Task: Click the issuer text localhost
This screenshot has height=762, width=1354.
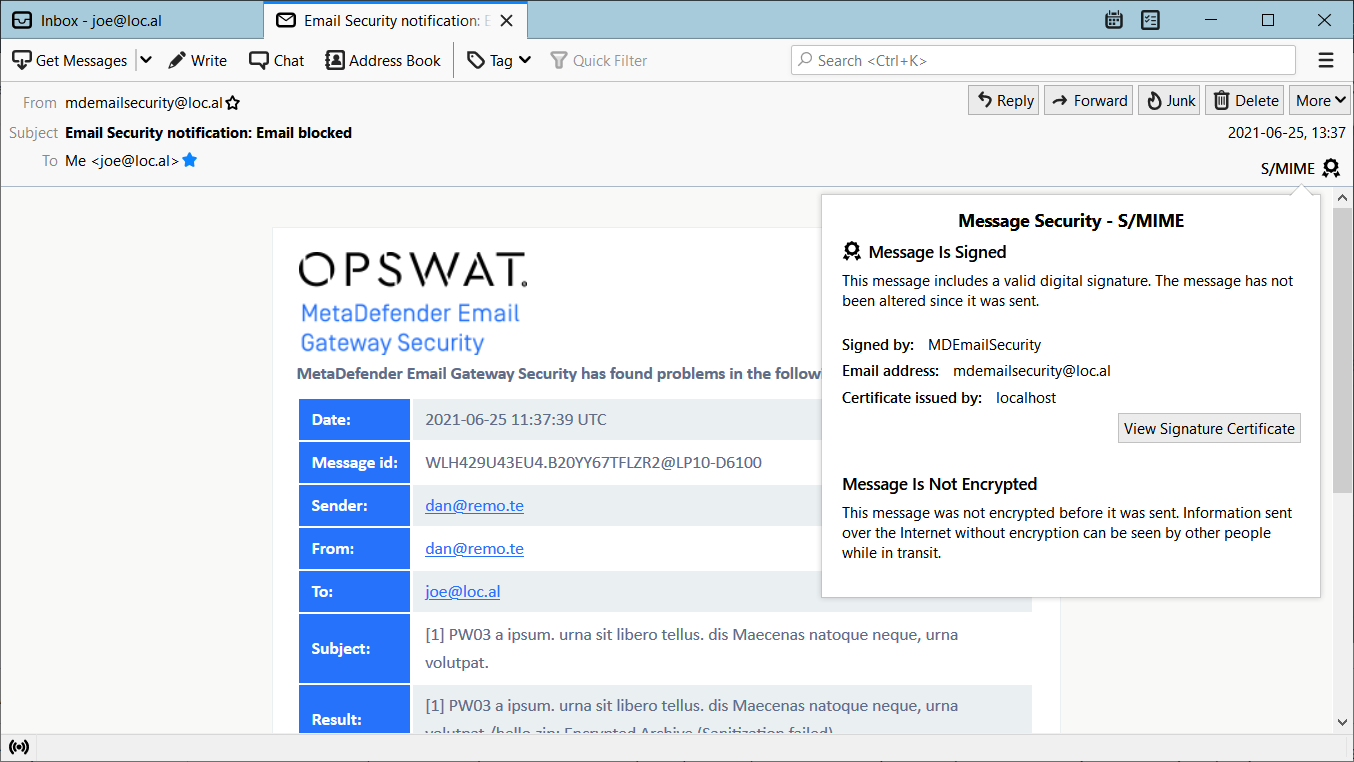Action: click(x=1026, y=397)
